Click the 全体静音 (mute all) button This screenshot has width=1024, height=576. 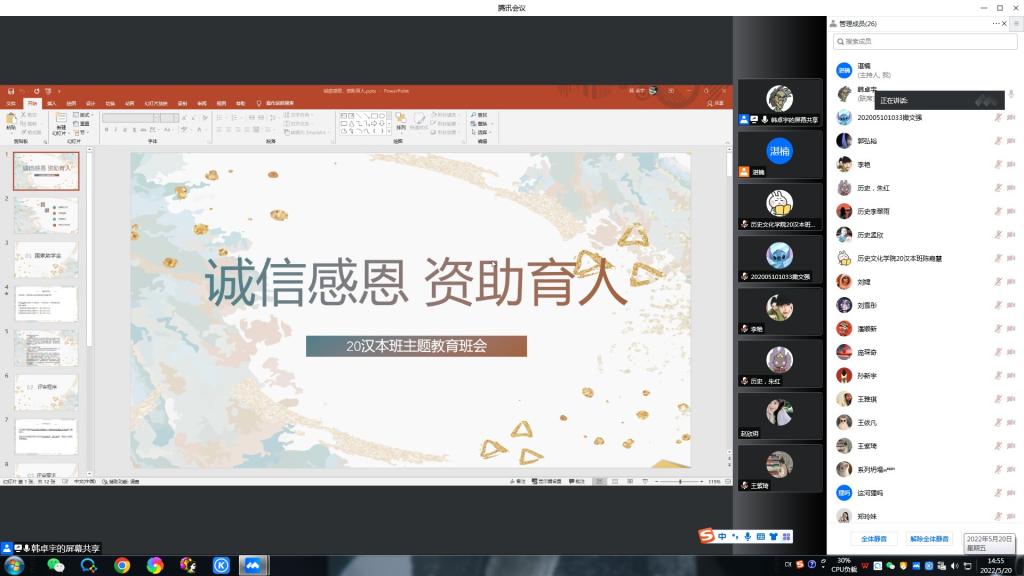click(x=873, y=538)
